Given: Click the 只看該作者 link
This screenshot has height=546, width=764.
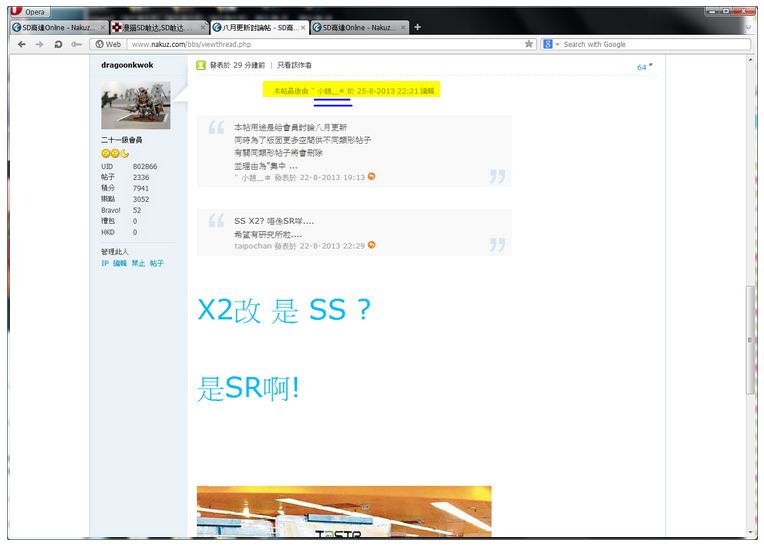Looking at the screenshot, I should [x=295, y=65].
